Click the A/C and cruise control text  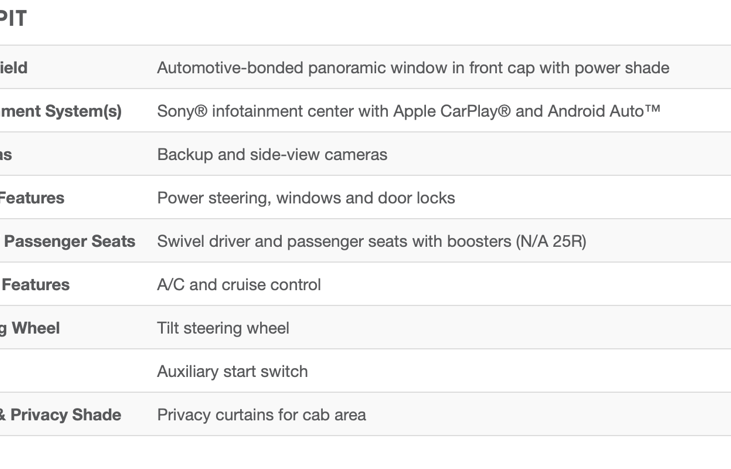click(x=239, y=285)
